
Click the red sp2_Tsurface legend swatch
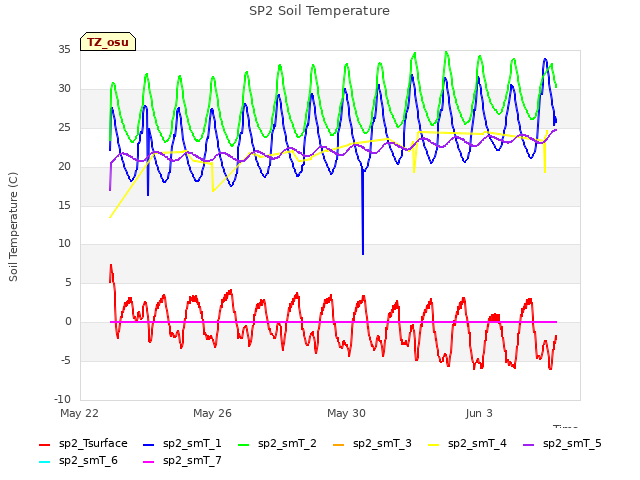44,445
